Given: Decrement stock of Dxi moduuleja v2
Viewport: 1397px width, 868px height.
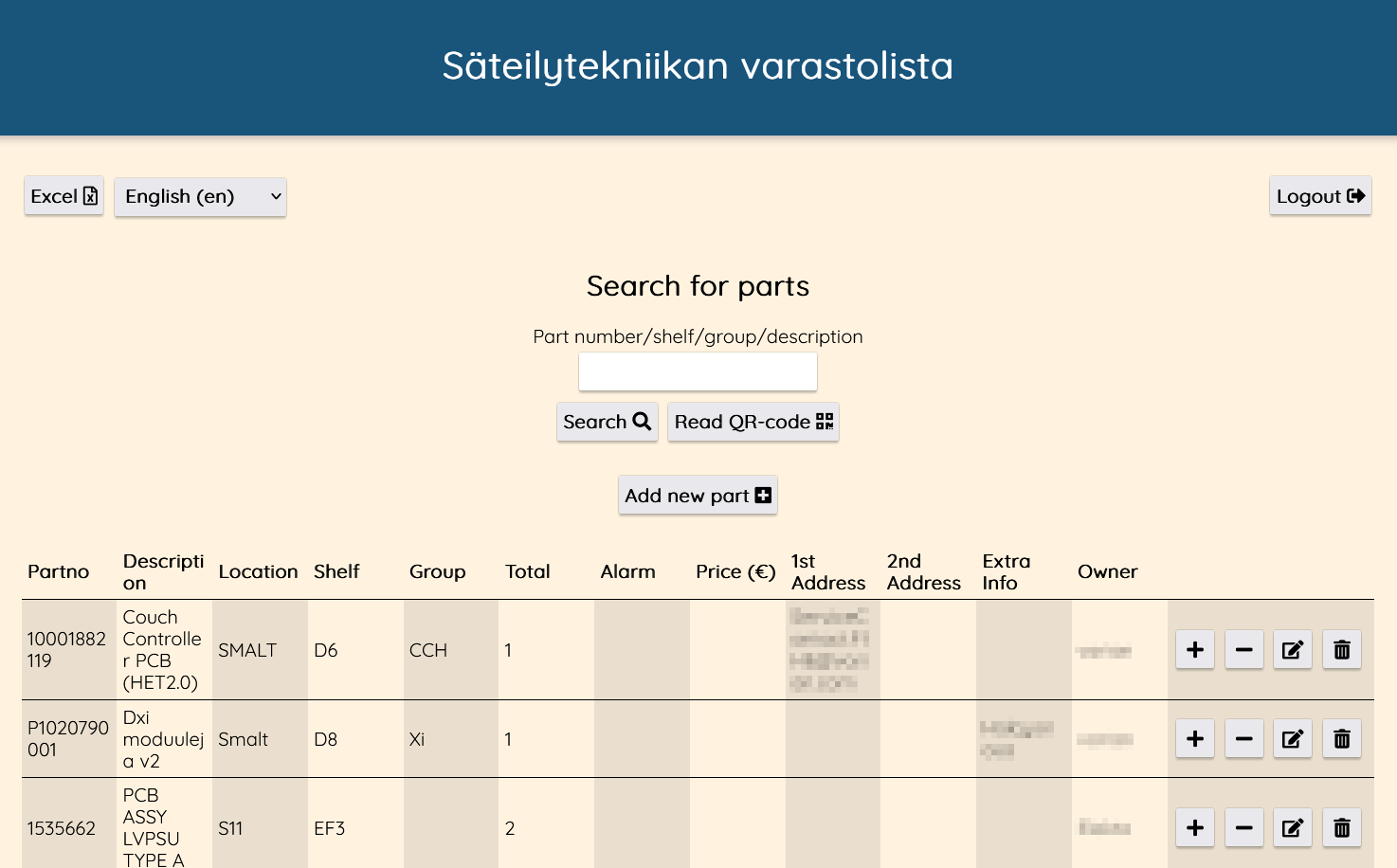Looking at the screenshot, I should tap(1243, 739).
